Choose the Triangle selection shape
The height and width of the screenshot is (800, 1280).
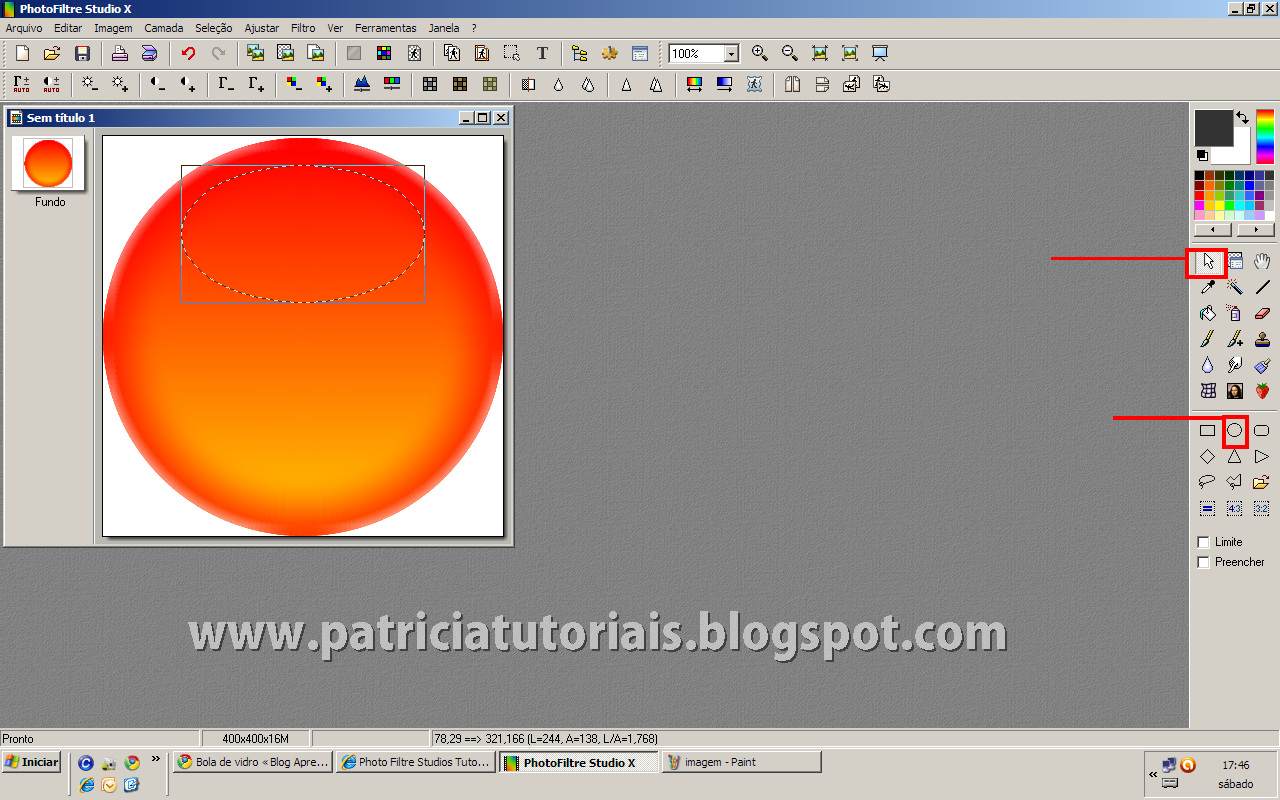click(1235, 456)
